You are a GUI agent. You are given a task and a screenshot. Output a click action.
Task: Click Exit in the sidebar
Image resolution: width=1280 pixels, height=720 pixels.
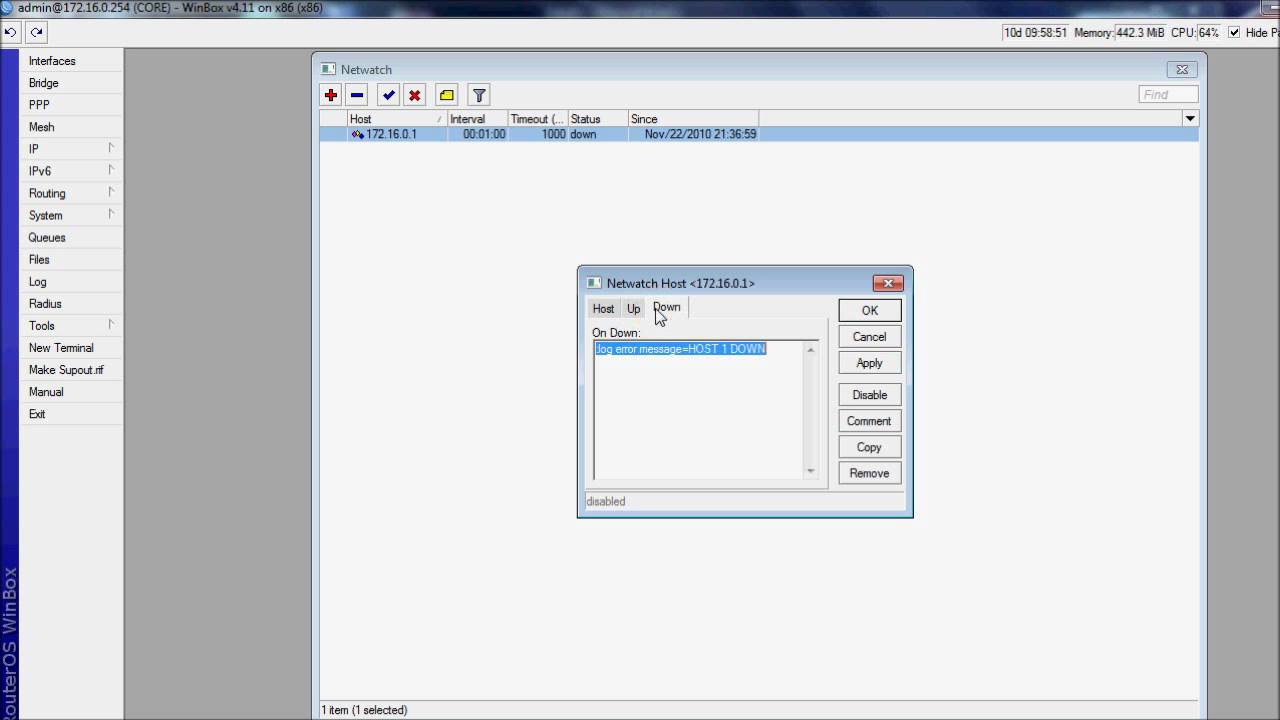[72, 413]
